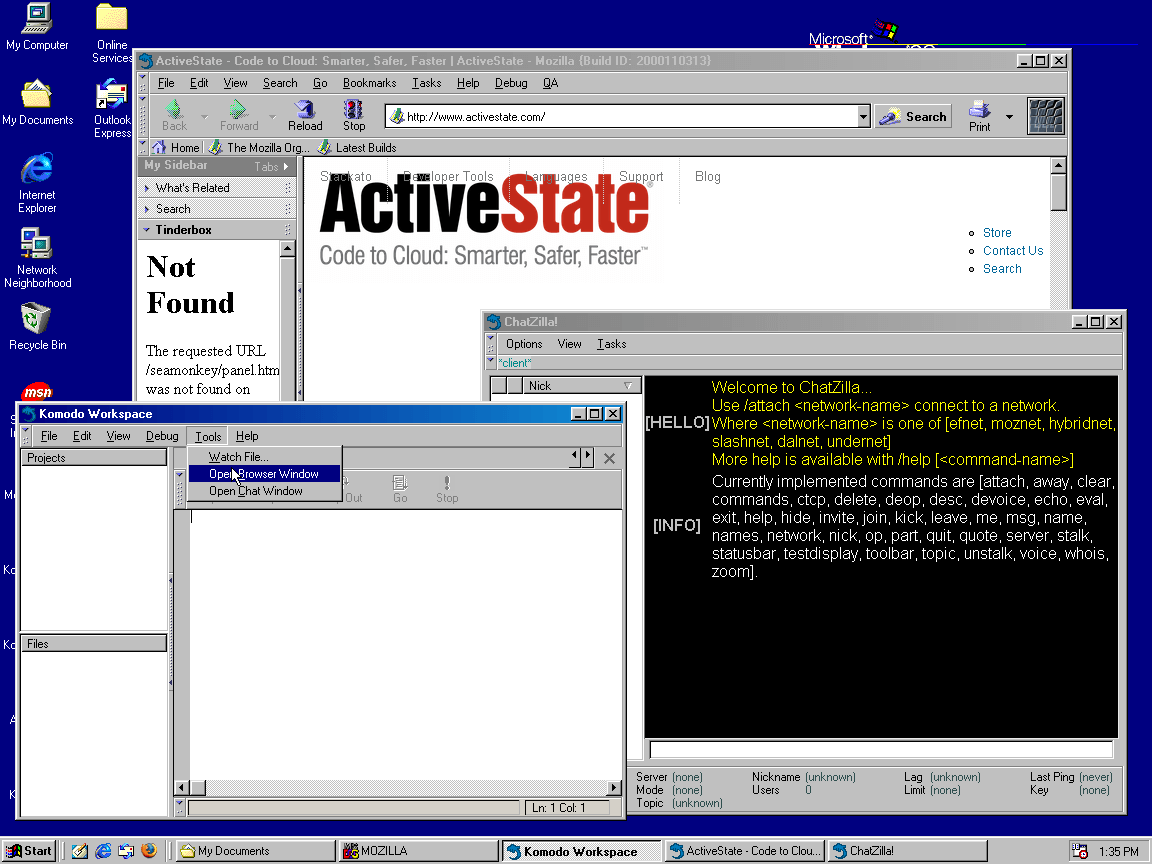The height and width of the screenshot is (864, 1152).
Task: Switch to ChatZilla! taskbar button
Action: (x=907, y=851)
